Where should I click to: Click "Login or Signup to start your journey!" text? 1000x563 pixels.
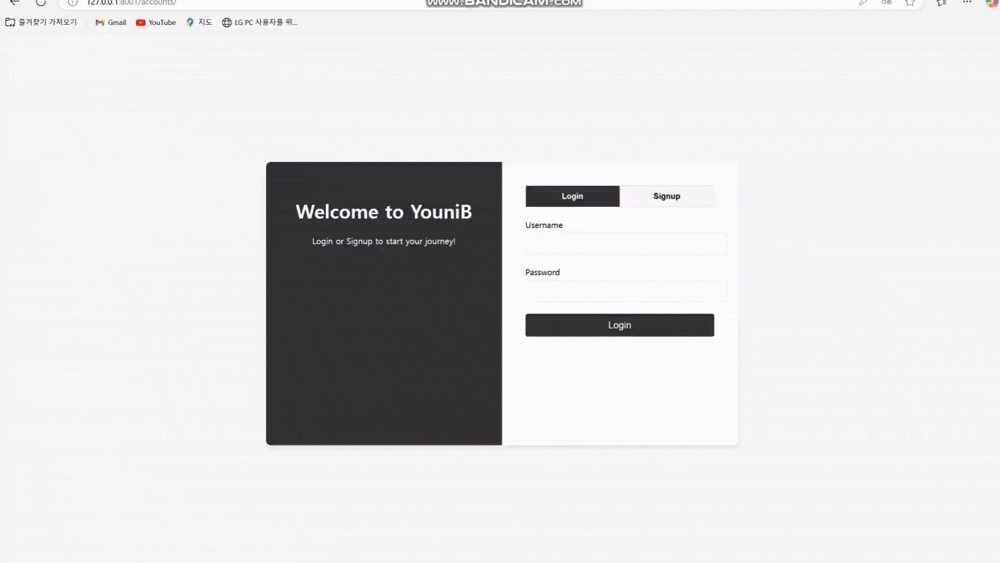point(383,242)
